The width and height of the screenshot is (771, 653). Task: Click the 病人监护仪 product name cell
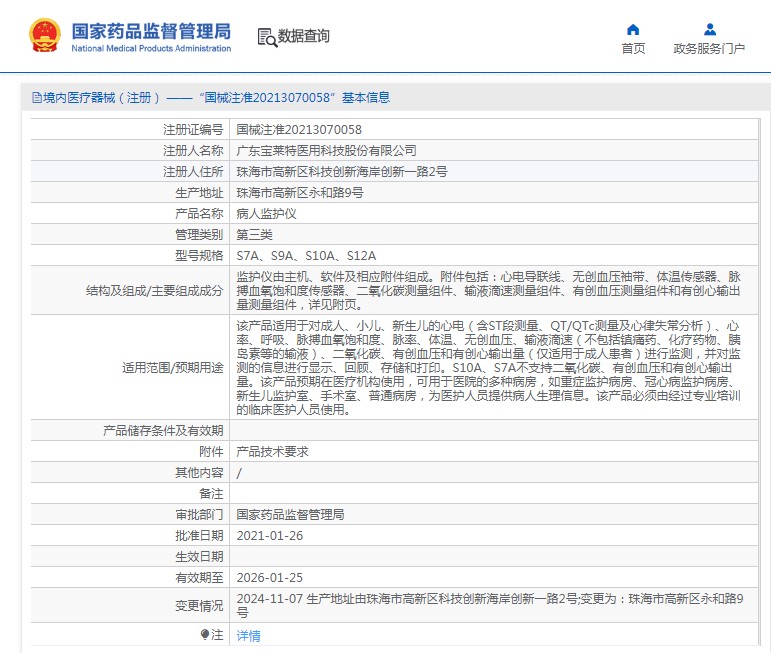point(266,214)
